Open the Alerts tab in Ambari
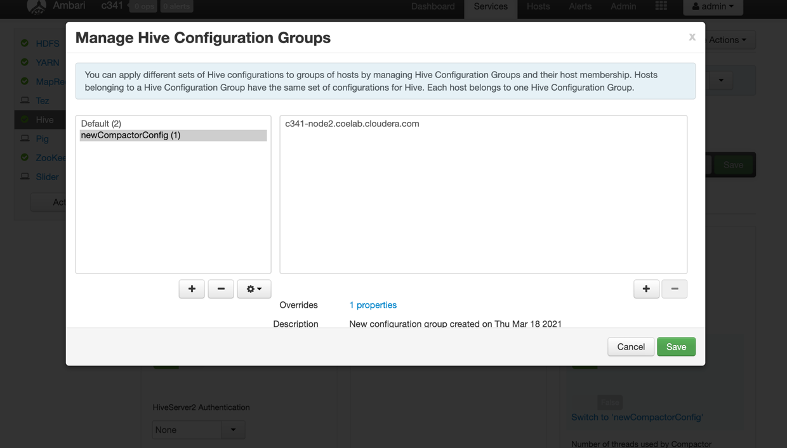The height and width of the screenshot is (448, 788). pos(580,7)
